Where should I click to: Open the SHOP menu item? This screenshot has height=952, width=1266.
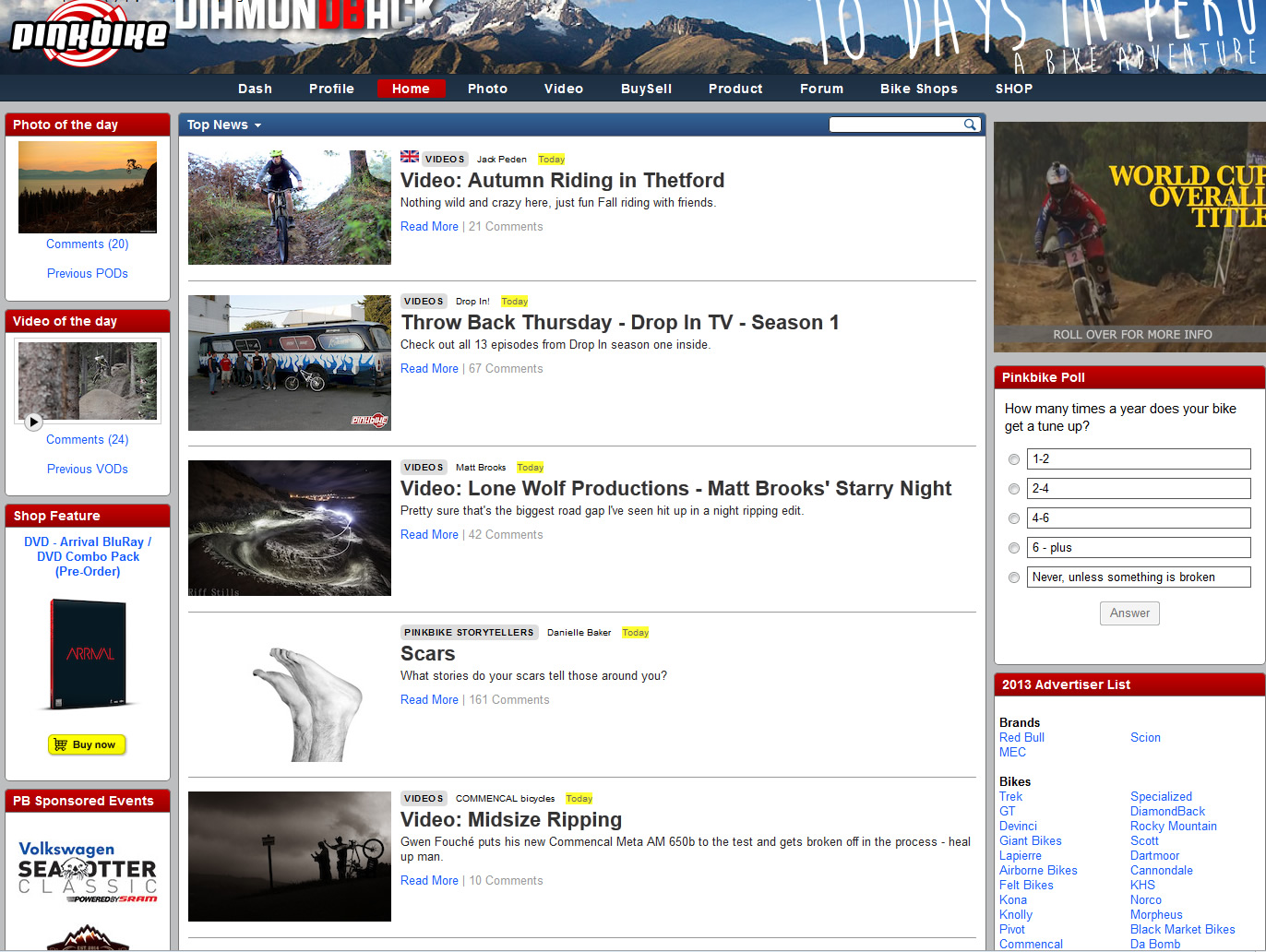(x=1014, y=89)
